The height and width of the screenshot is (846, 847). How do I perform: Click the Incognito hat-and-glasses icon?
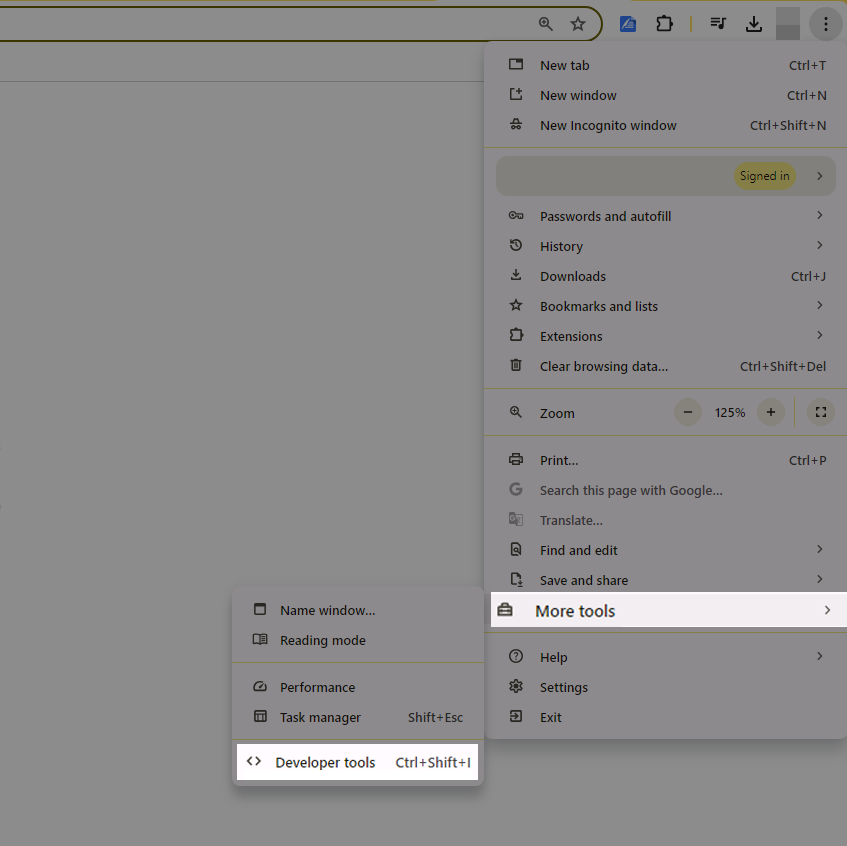point(516,124)
